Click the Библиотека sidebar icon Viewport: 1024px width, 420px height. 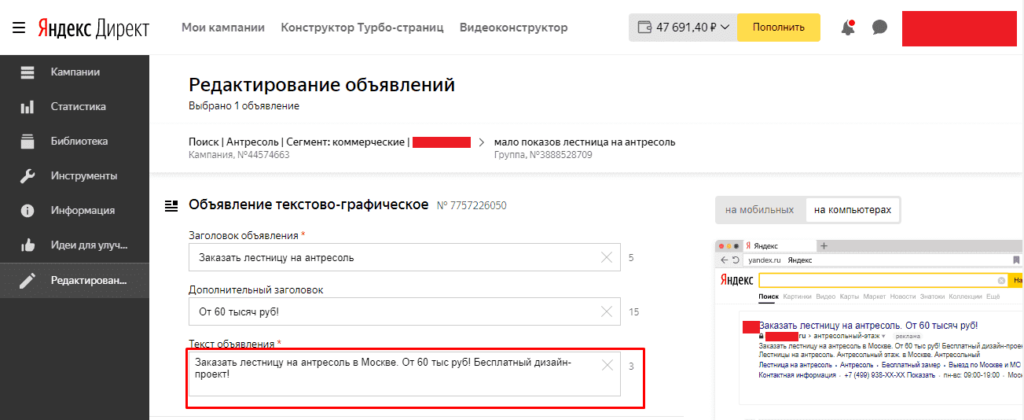(27, 142)
